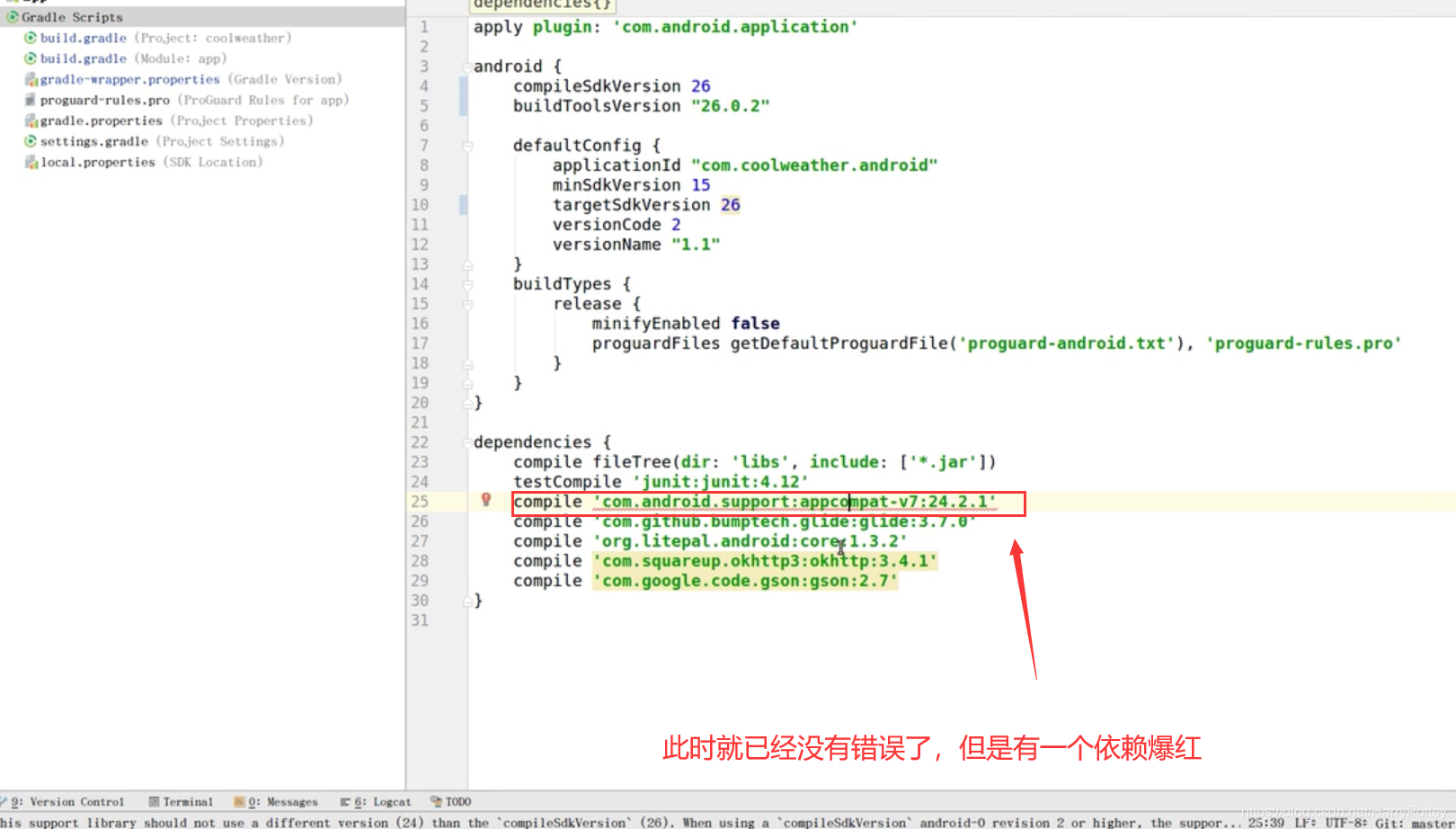This screenshot has width=1456, height=829.
Task: Open the Version Control tool window
Action: (x=63, y=802)
